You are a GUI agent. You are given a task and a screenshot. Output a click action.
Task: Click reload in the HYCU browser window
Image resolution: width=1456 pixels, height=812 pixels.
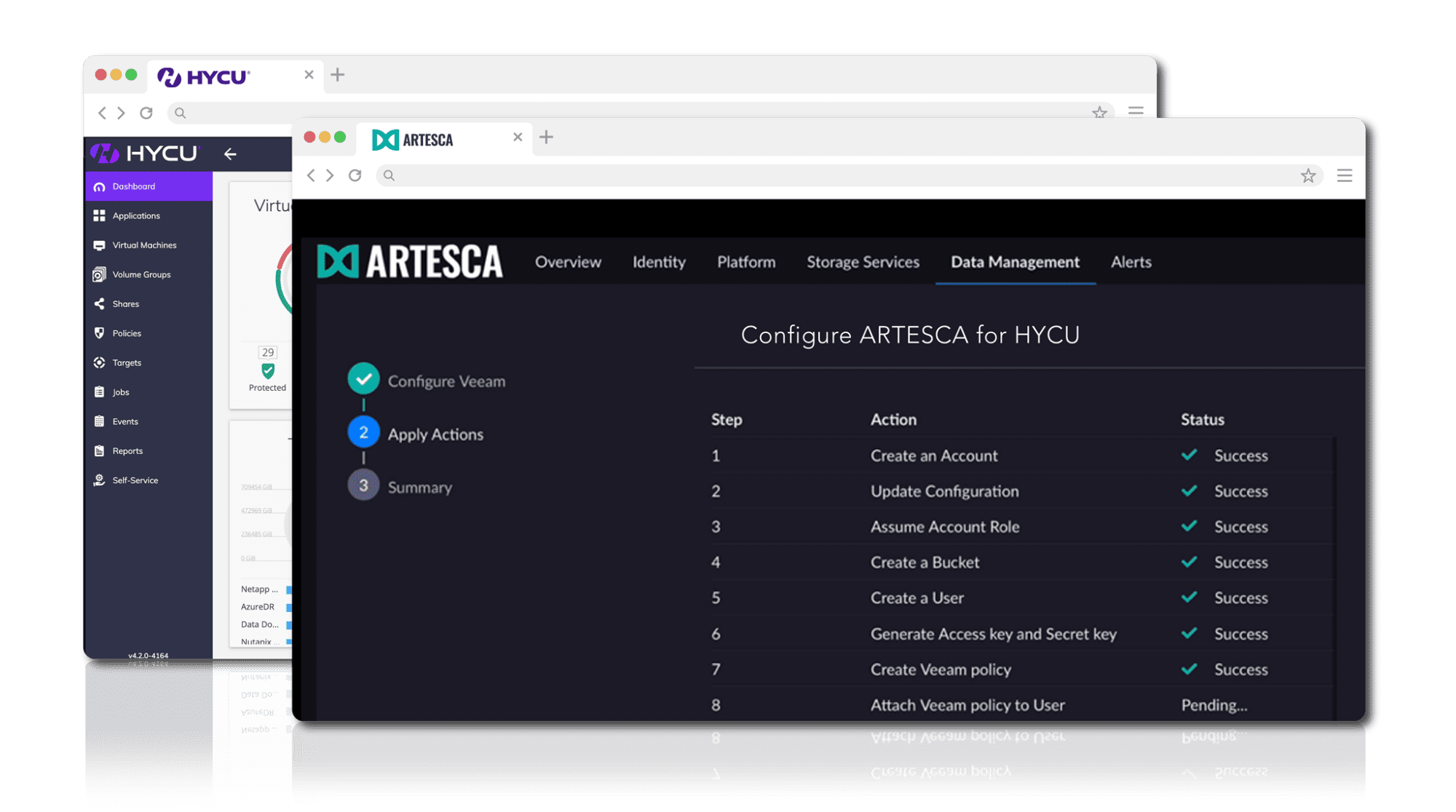[146, 113]
